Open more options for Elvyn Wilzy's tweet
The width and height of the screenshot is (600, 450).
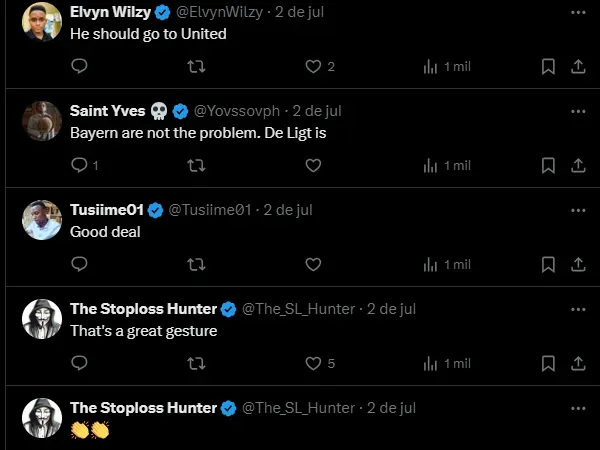(x=577, y=12)
